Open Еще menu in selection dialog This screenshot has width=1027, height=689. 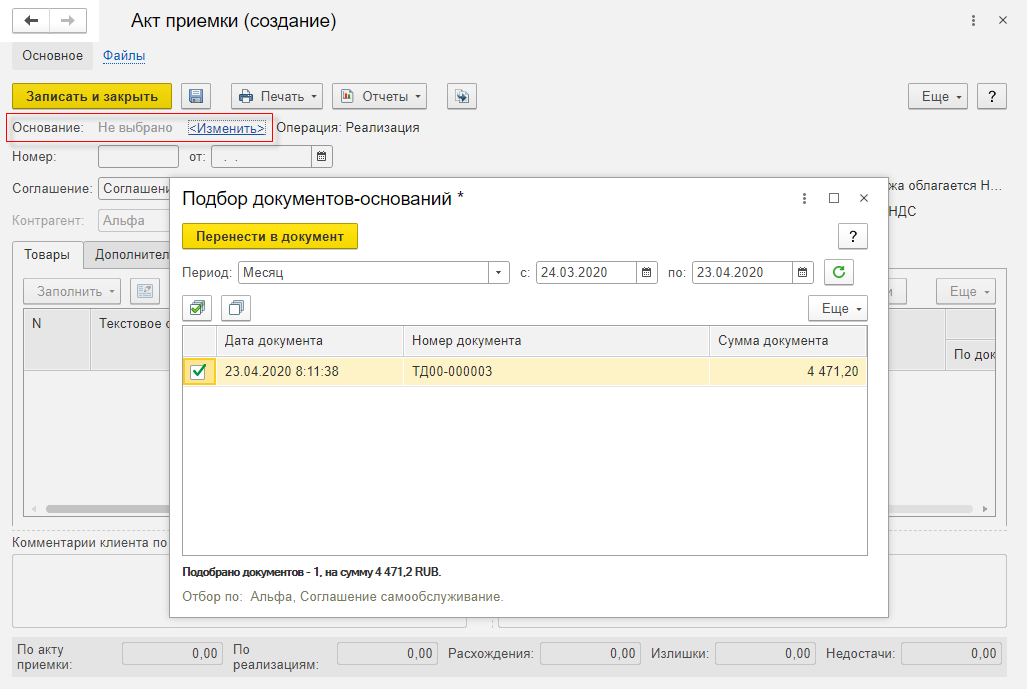(x=837, y=308)
